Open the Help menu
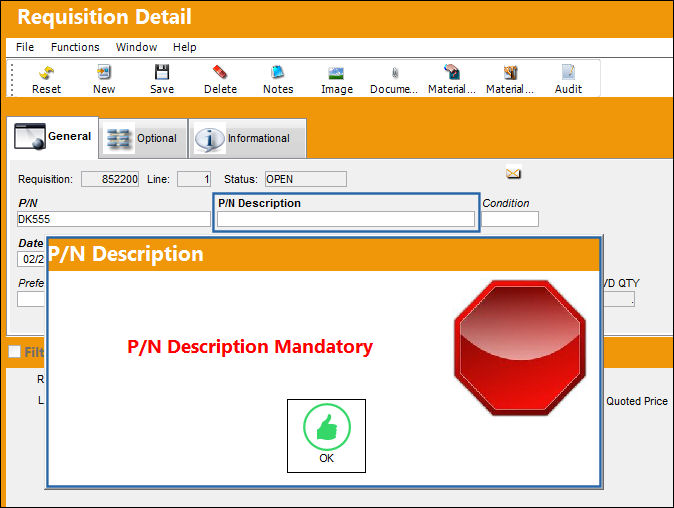 [184, 47]
